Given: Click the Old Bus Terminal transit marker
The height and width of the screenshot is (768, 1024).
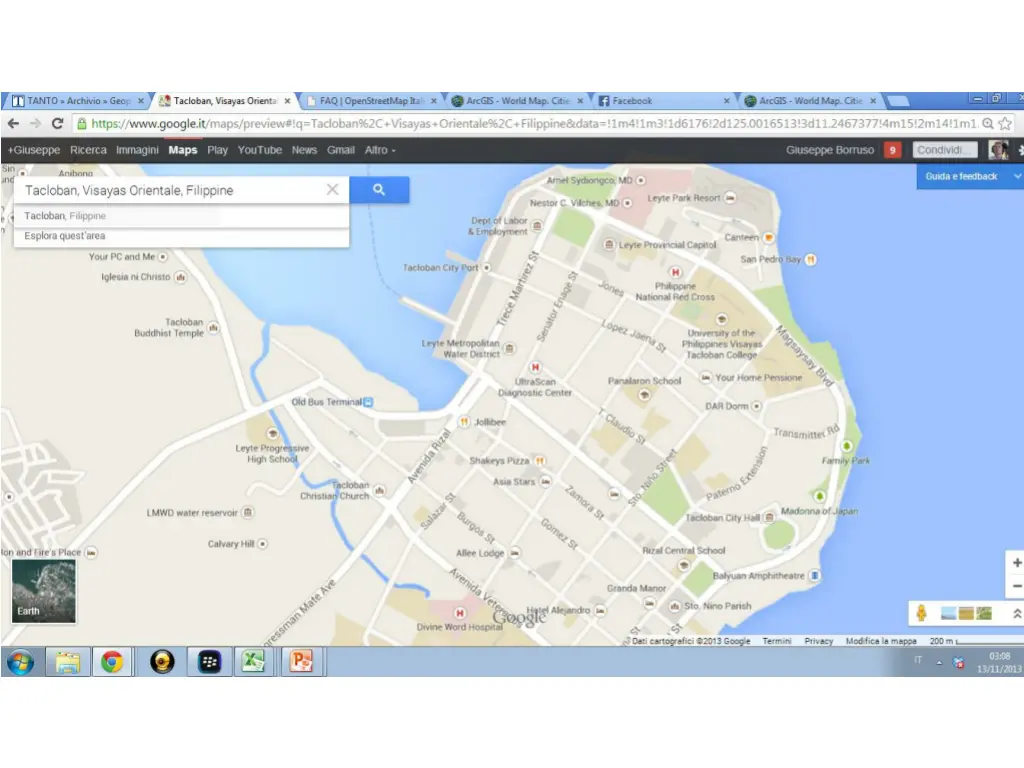Looking at the screenshot, I should [368, 402].
